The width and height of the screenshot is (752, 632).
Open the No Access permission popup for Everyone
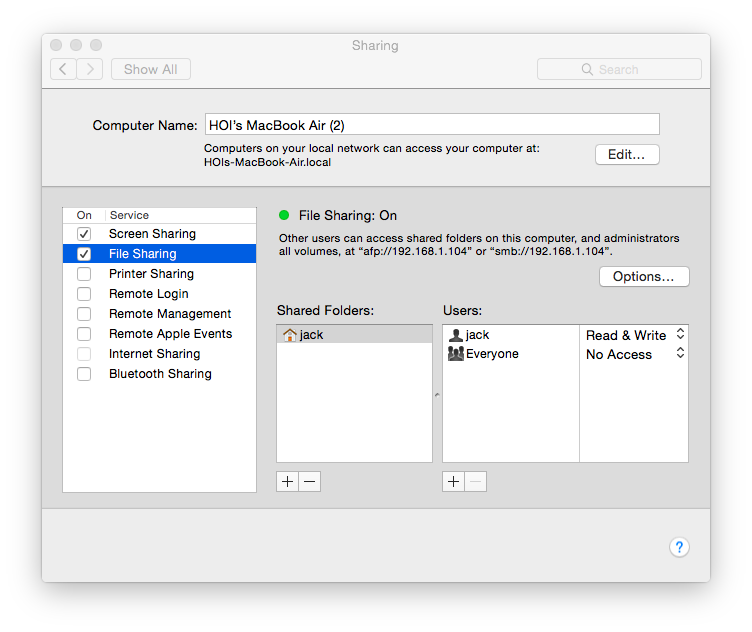tap(634, 354)
